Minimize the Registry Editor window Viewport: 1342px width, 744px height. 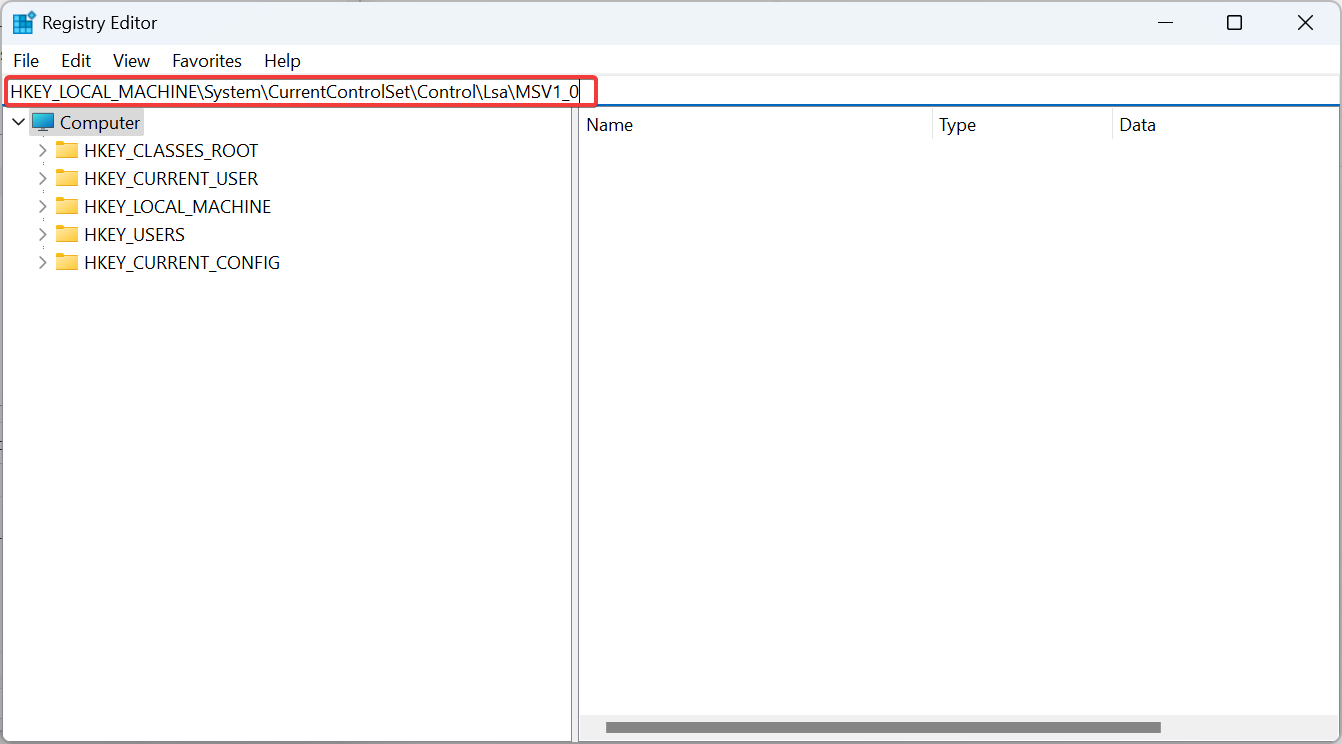pos(1165,22)
